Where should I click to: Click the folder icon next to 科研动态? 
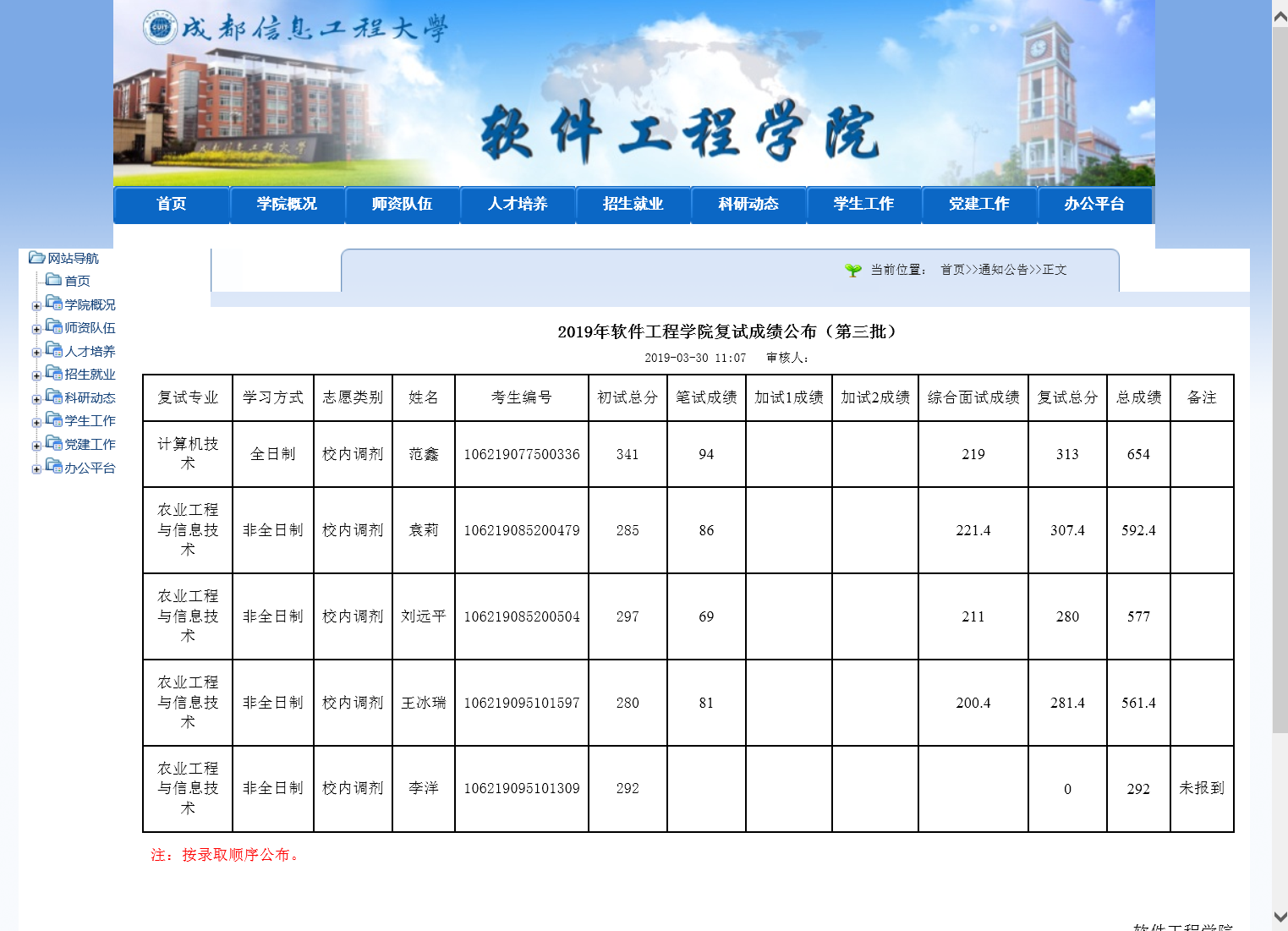[x=54, y=397]
